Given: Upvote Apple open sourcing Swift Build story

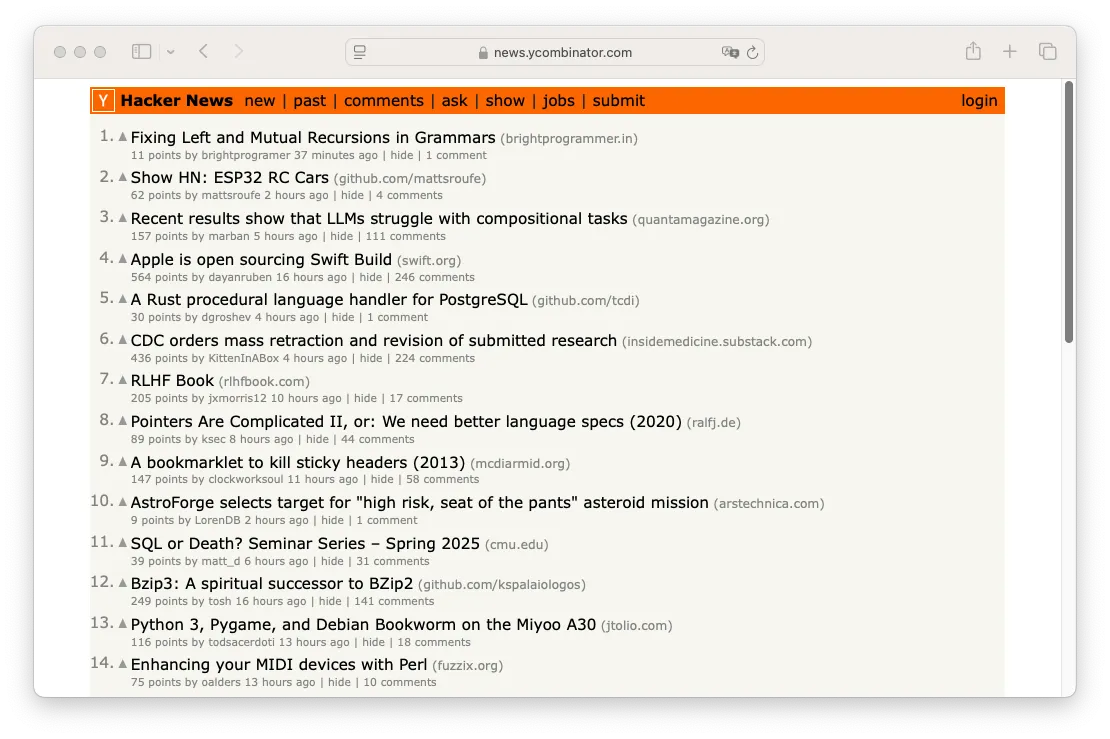Looking at the screenshot, I should pyautogui.click(x=122, y=259).
